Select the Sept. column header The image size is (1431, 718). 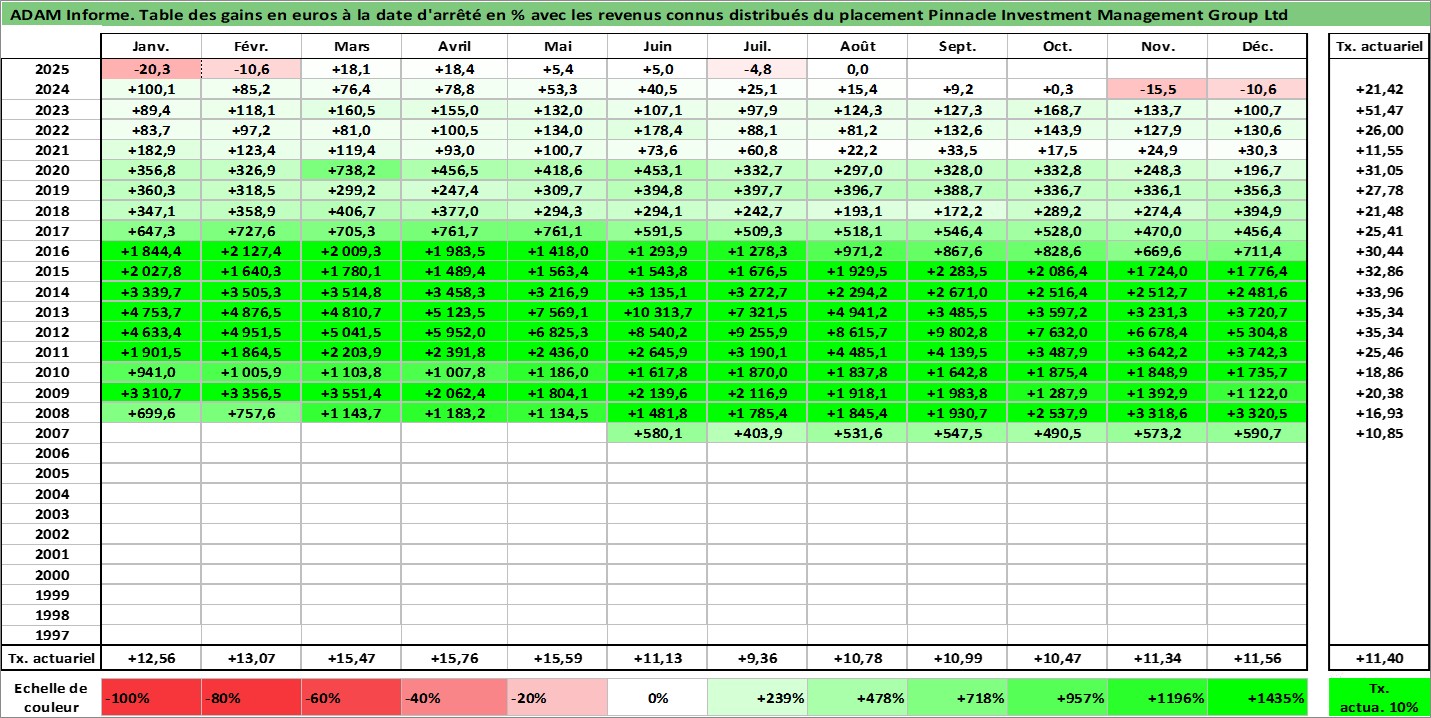pyautogui.click(x=958, y=47)
